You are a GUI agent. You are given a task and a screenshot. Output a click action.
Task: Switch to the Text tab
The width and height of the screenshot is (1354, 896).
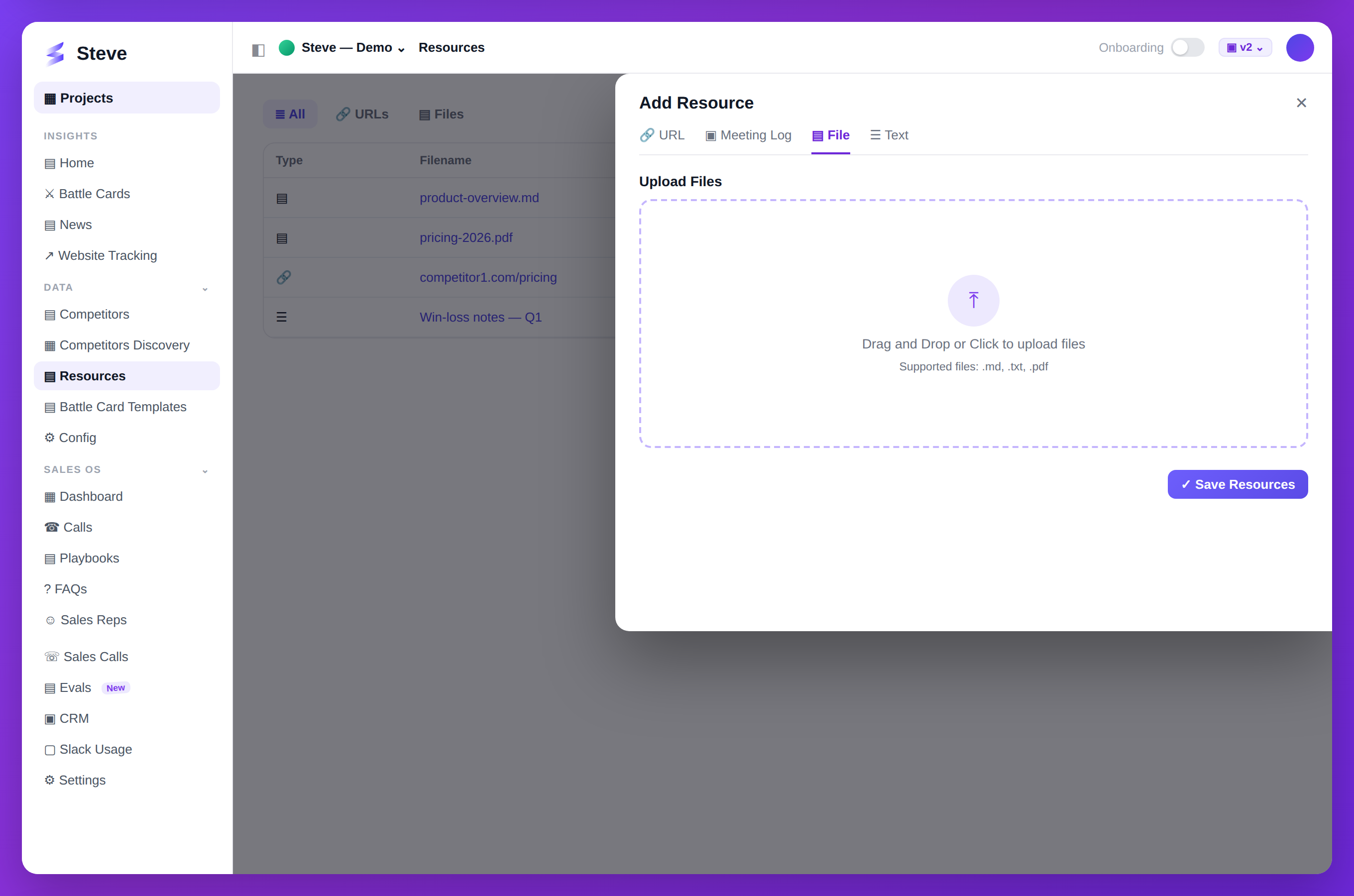pyautogui.click(x=889, y=135)
